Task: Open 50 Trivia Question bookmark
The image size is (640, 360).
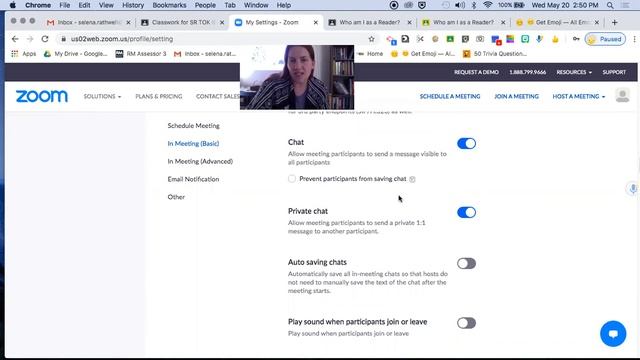Action: pos(495,54)
